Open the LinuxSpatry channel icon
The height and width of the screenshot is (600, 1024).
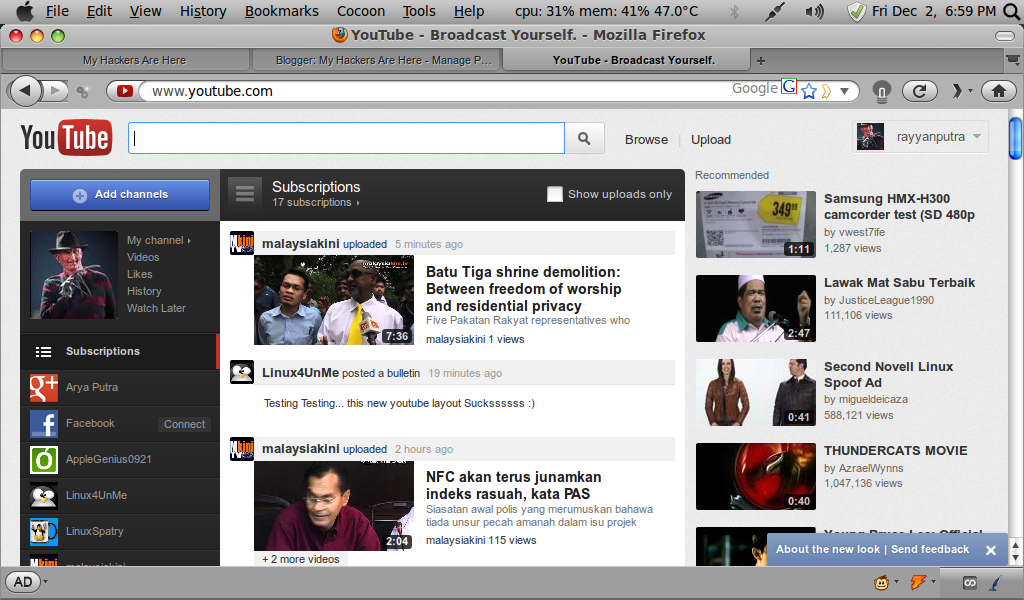(x=44, y=531)
